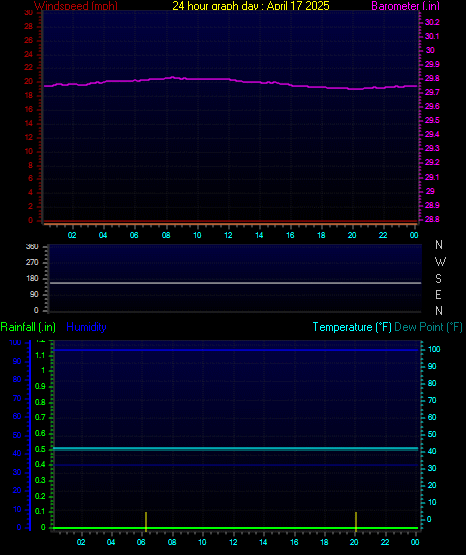This screenshot has width=466, height=555.
Task: Click the 180 degree label on direction axis
Action: pyautogui.click(x=32, y=279)
